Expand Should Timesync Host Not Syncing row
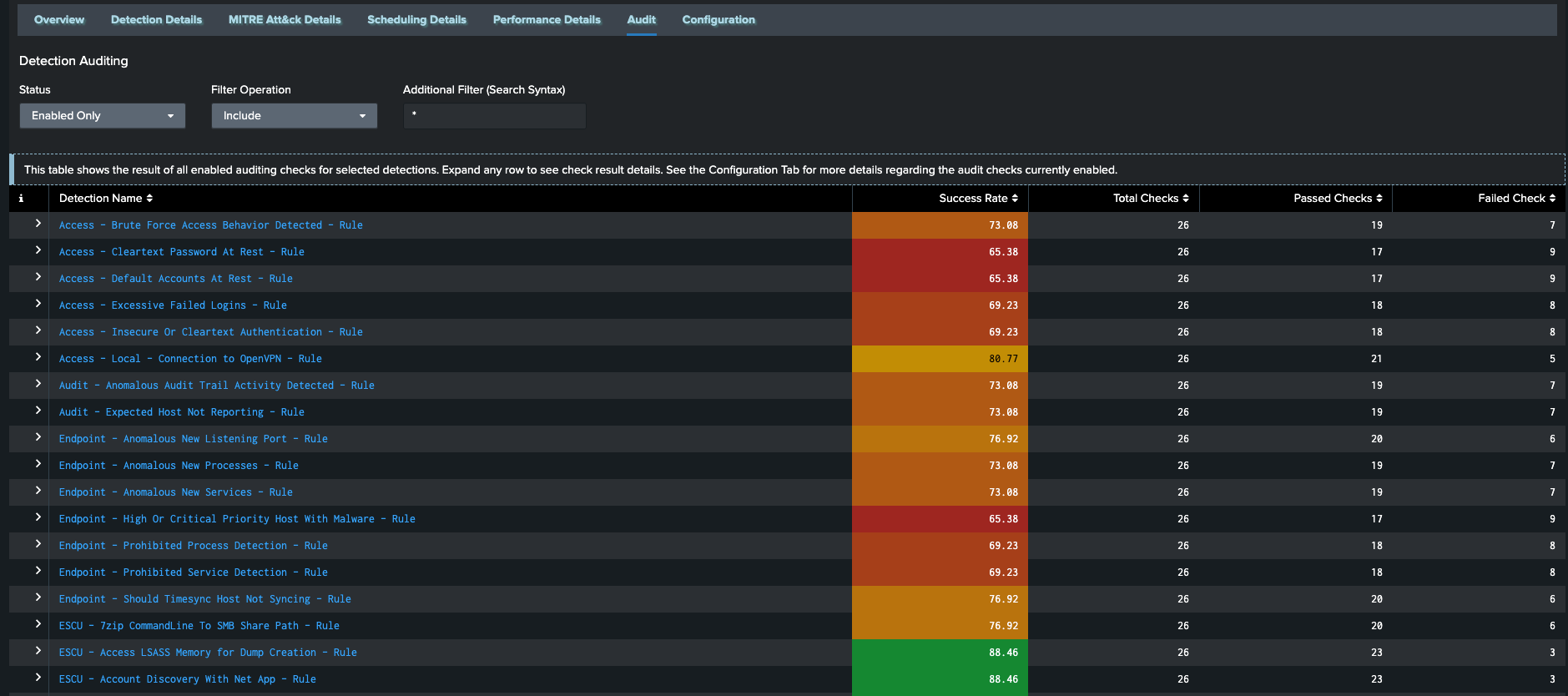Image resolution: width=1568 pixels, height=696 pixels. (38, 598)
